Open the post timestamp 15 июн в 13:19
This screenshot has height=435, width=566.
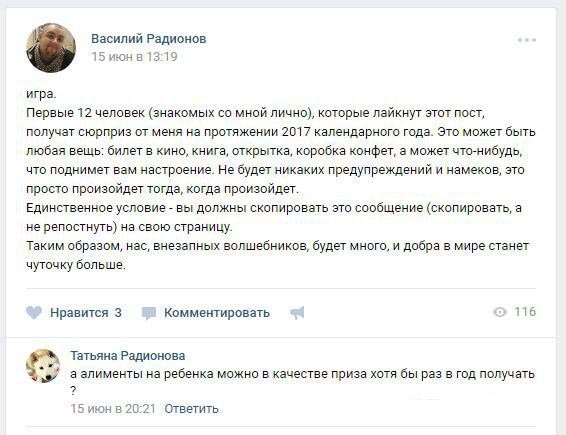pyautogui.click(x=134, y=57)
